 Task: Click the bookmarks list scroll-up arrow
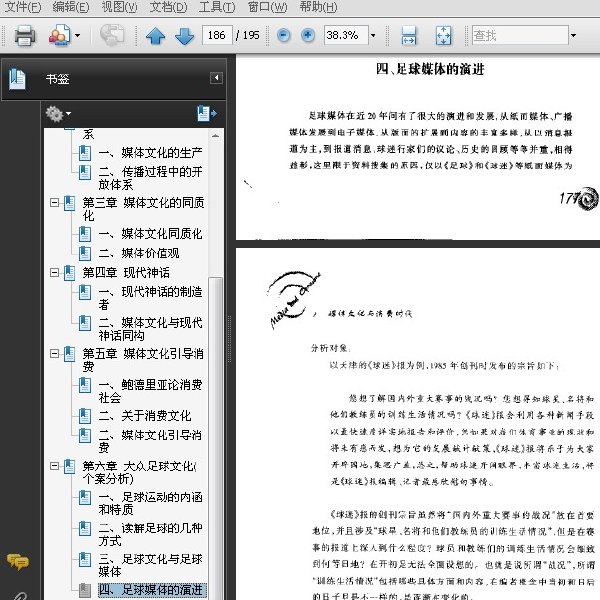tap(215, 136)
